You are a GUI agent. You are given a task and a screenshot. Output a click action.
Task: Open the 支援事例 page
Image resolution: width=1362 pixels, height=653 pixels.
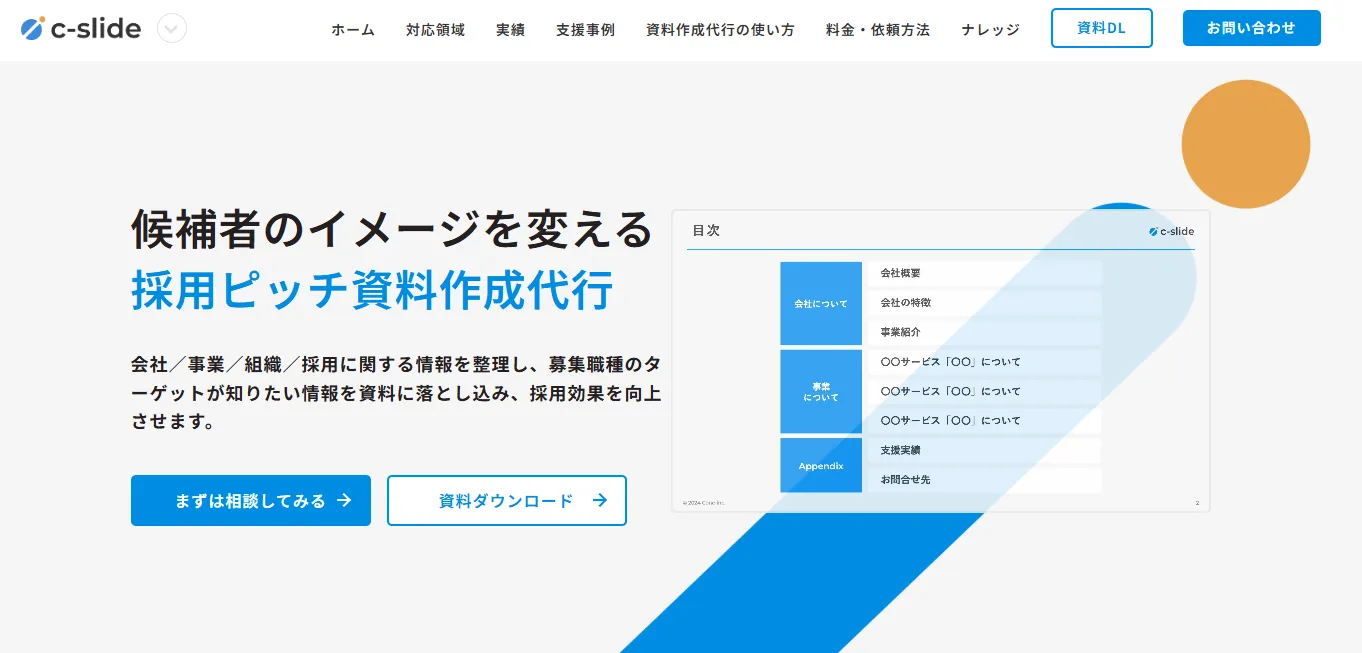pyautogui.click(x=585, y=30)
